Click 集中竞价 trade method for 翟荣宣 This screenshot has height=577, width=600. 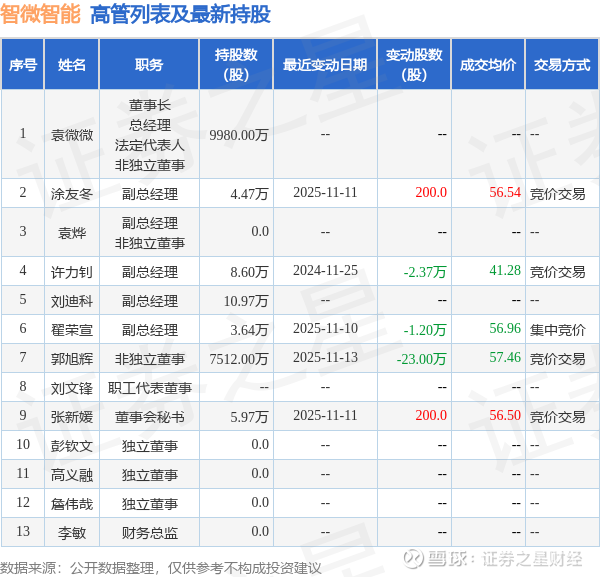558,329
